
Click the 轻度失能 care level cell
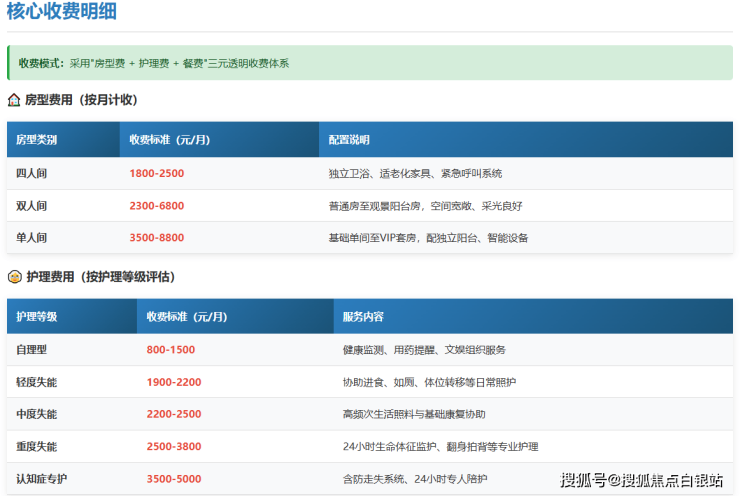37,382
